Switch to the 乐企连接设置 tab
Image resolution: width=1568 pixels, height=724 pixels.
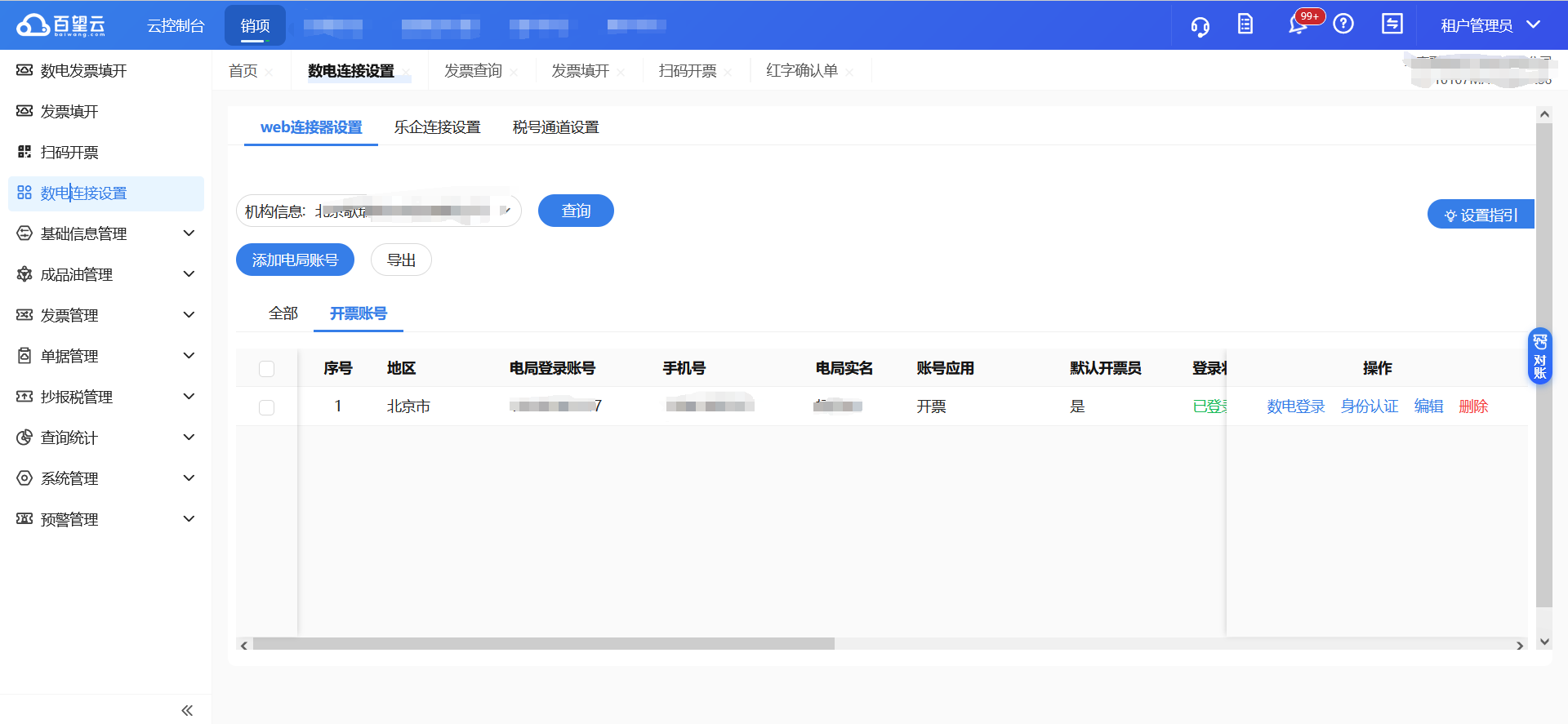[x=437, y=127]
